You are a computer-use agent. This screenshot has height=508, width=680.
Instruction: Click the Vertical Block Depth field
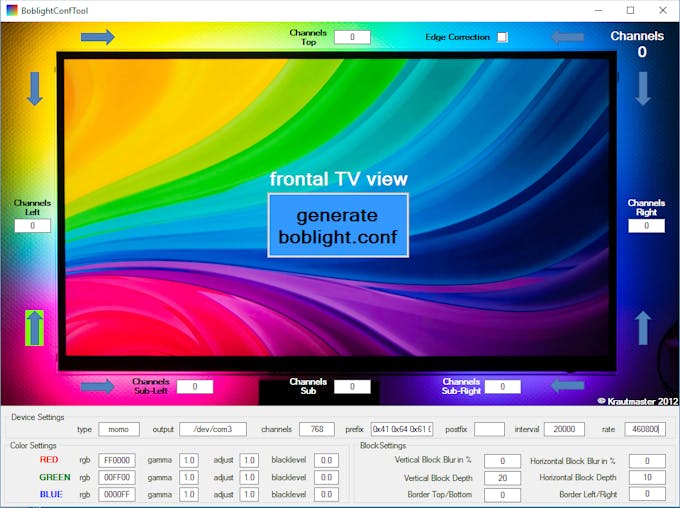click(503, 478)
